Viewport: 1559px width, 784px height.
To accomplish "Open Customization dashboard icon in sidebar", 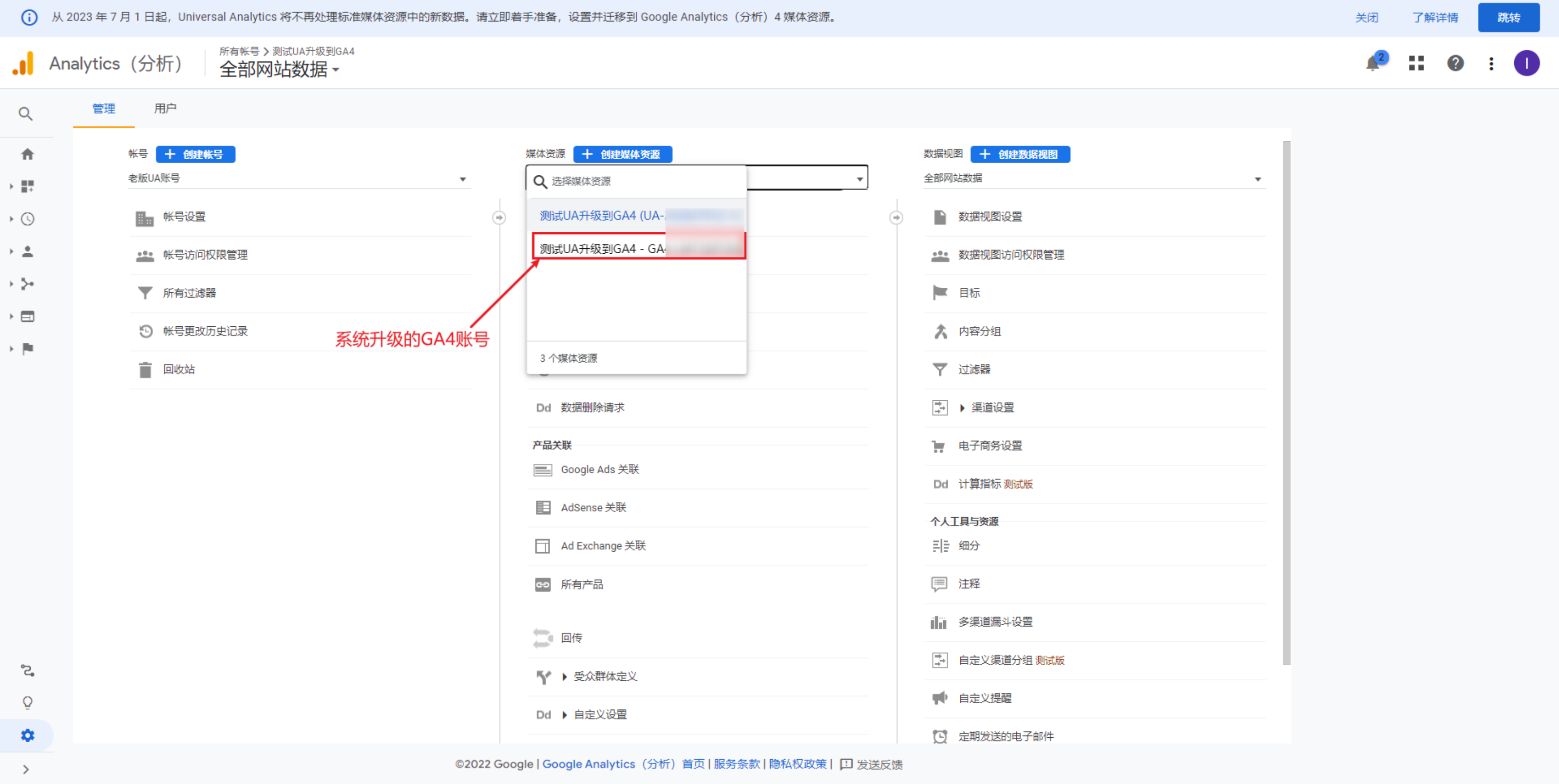I will pyautogui.click(x=27, y=187).
